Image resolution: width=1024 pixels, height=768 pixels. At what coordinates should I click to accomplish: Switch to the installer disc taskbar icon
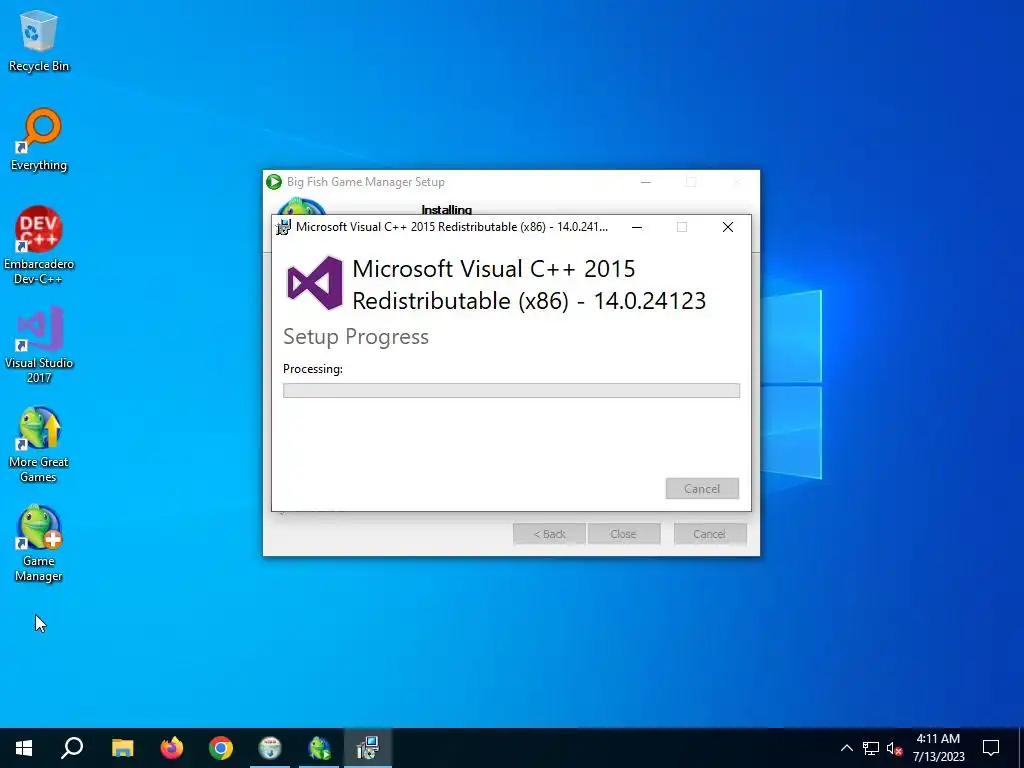(270, 748)
